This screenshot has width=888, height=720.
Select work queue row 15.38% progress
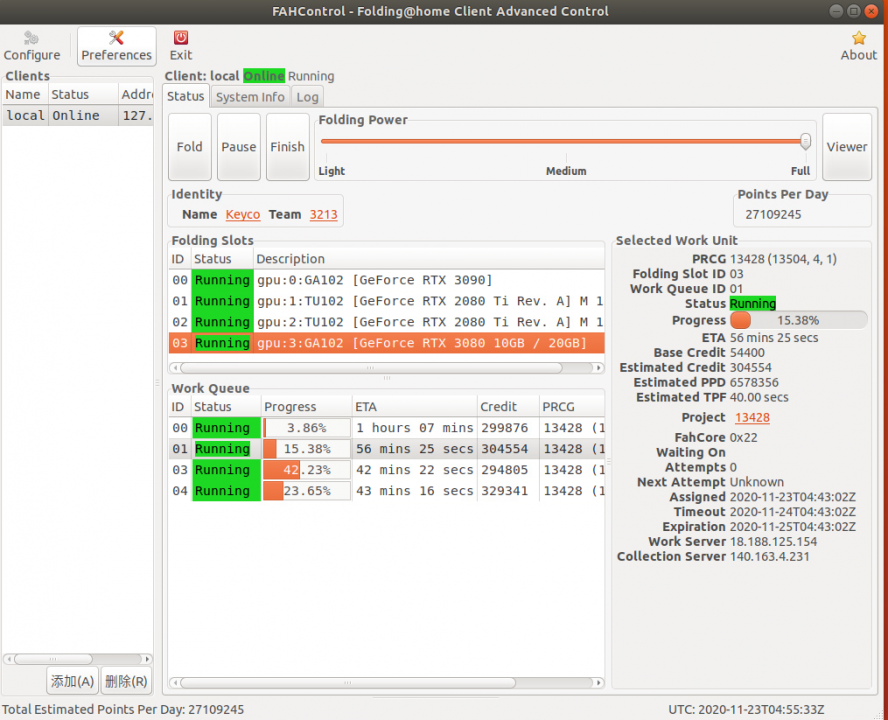(x=387, y=449)
